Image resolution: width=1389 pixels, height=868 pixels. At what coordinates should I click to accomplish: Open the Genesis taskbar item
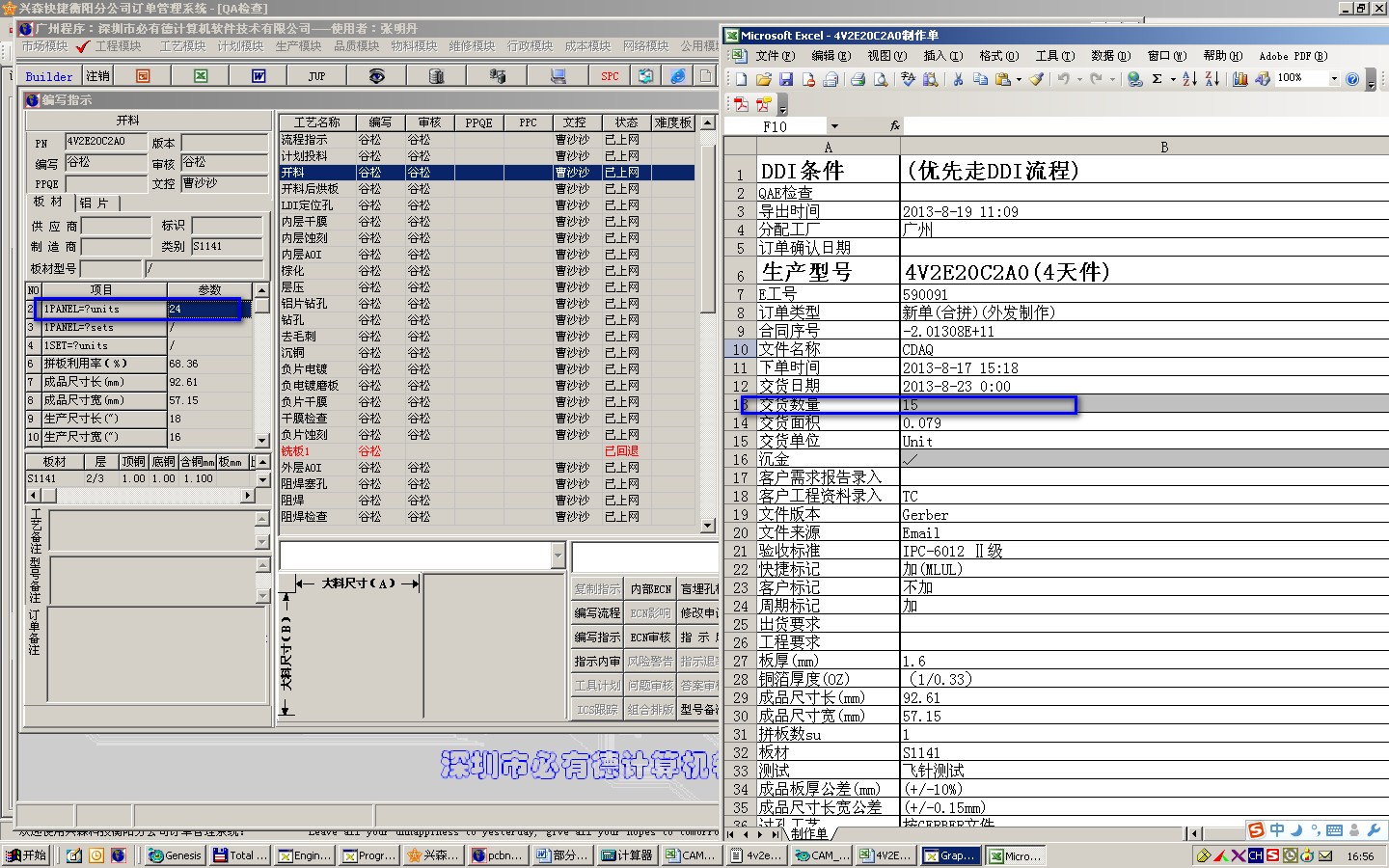tap(175, 855)
